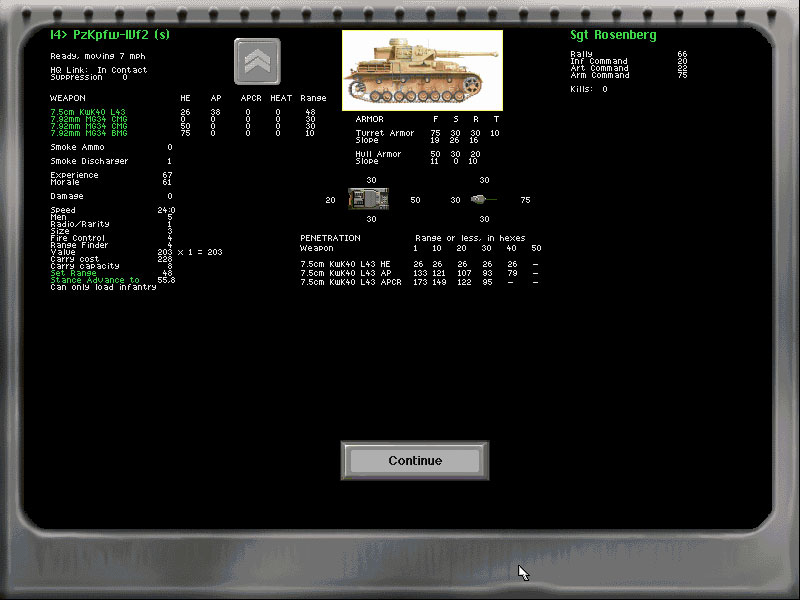Click the Panzer IV tank picture

pos(422,70)
